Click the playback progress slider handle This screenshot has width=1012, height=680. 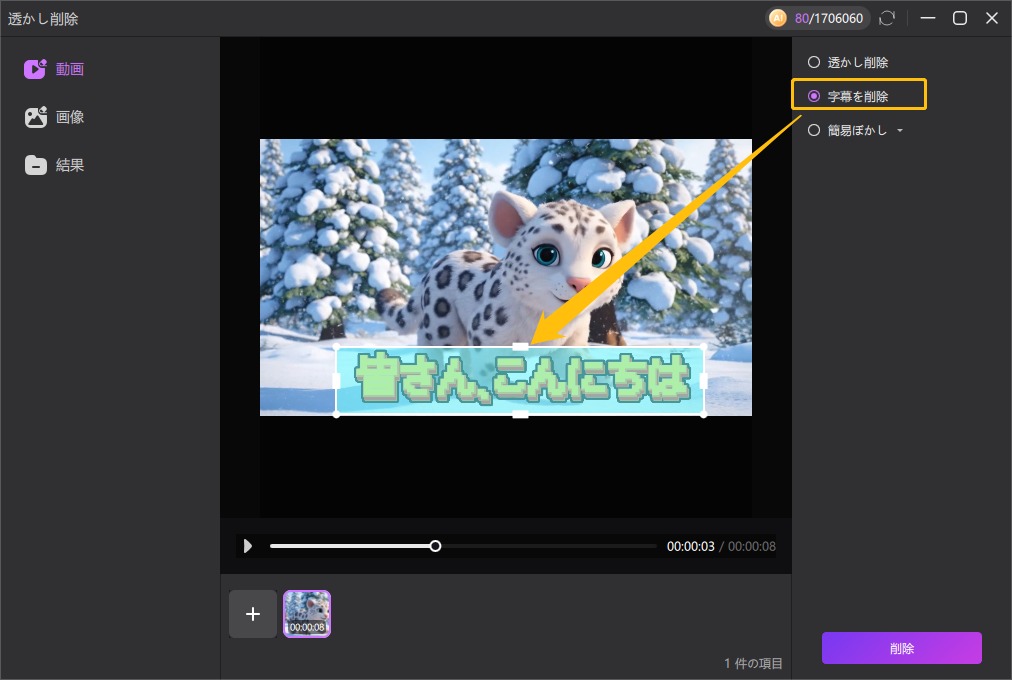pos(435,546)
